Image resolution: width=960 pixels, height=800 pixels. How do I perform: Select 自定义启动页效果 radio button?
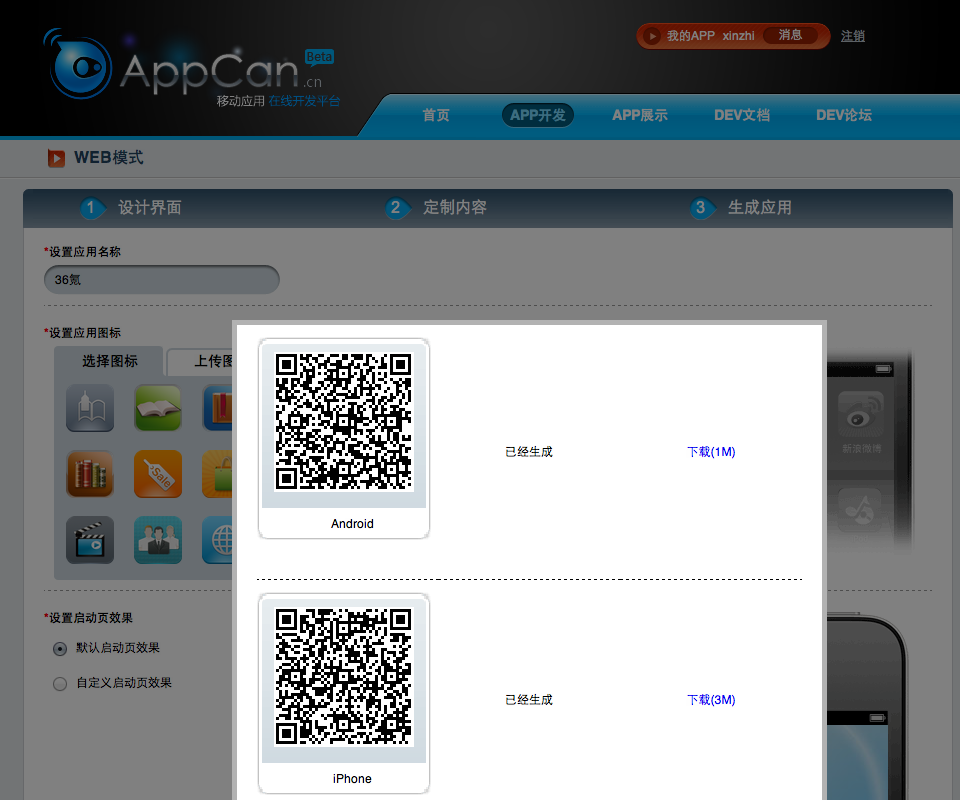(60, 684)
